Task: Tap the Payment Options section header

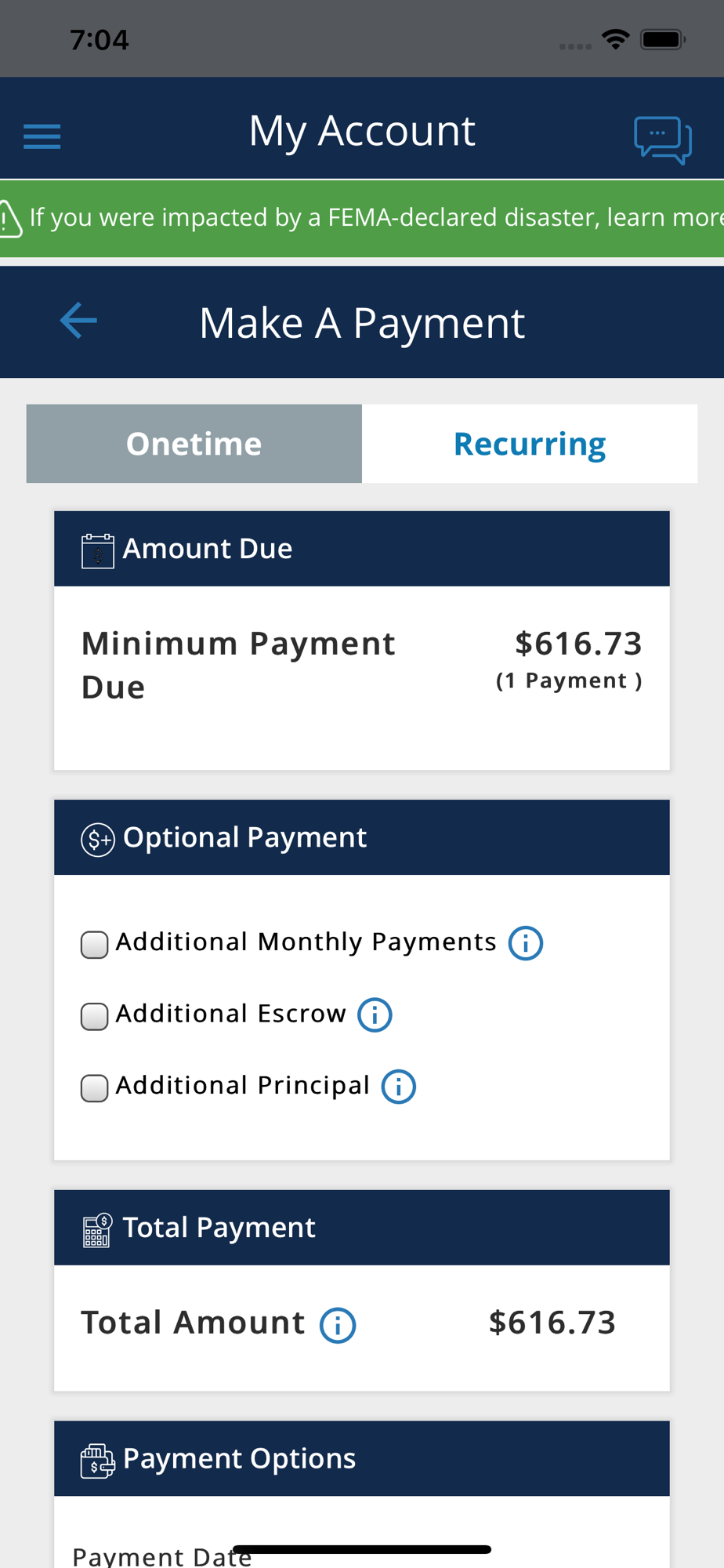Action: 362,1458
